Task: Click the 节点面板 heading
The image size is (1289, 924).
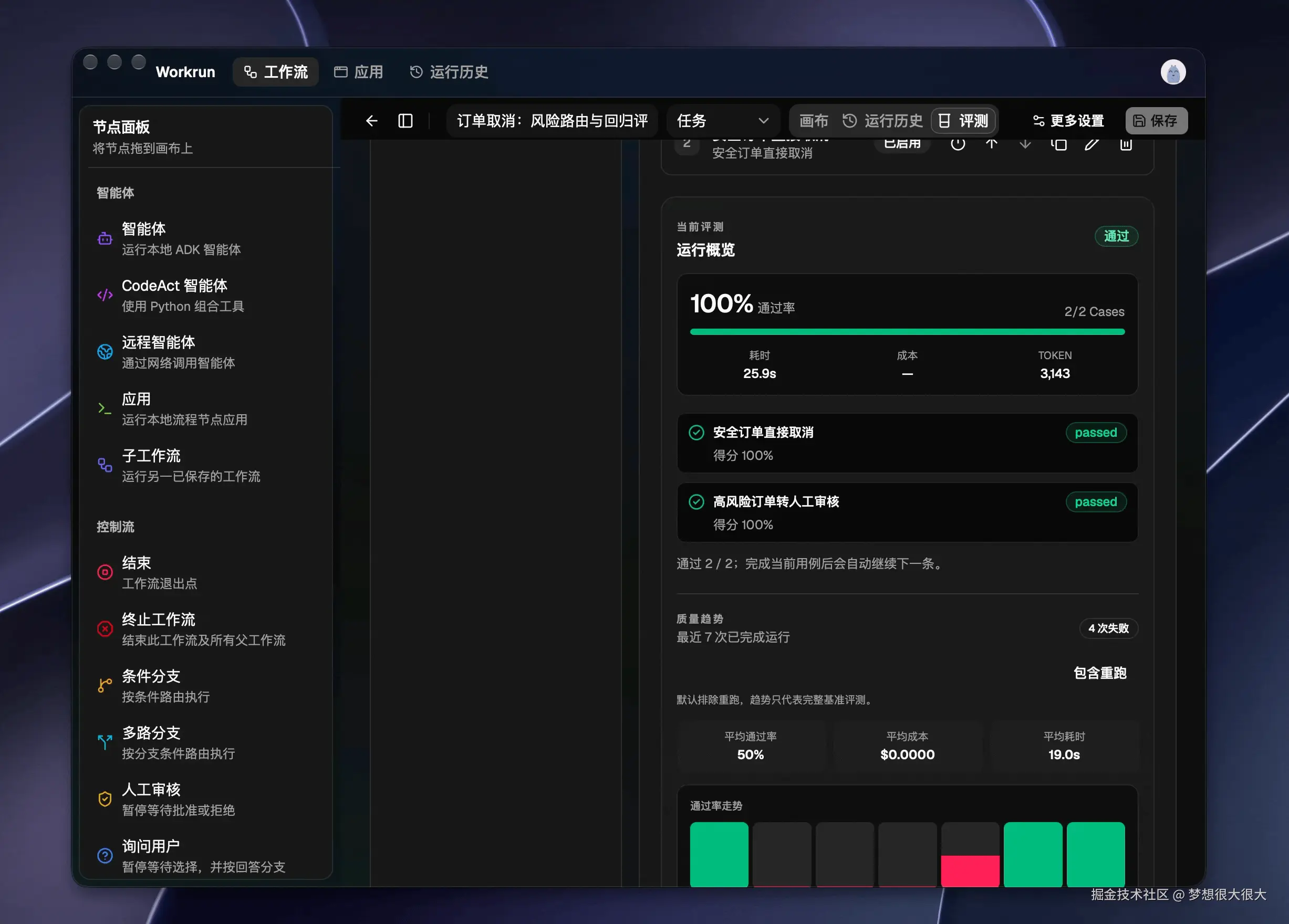Action: point(121,127)
